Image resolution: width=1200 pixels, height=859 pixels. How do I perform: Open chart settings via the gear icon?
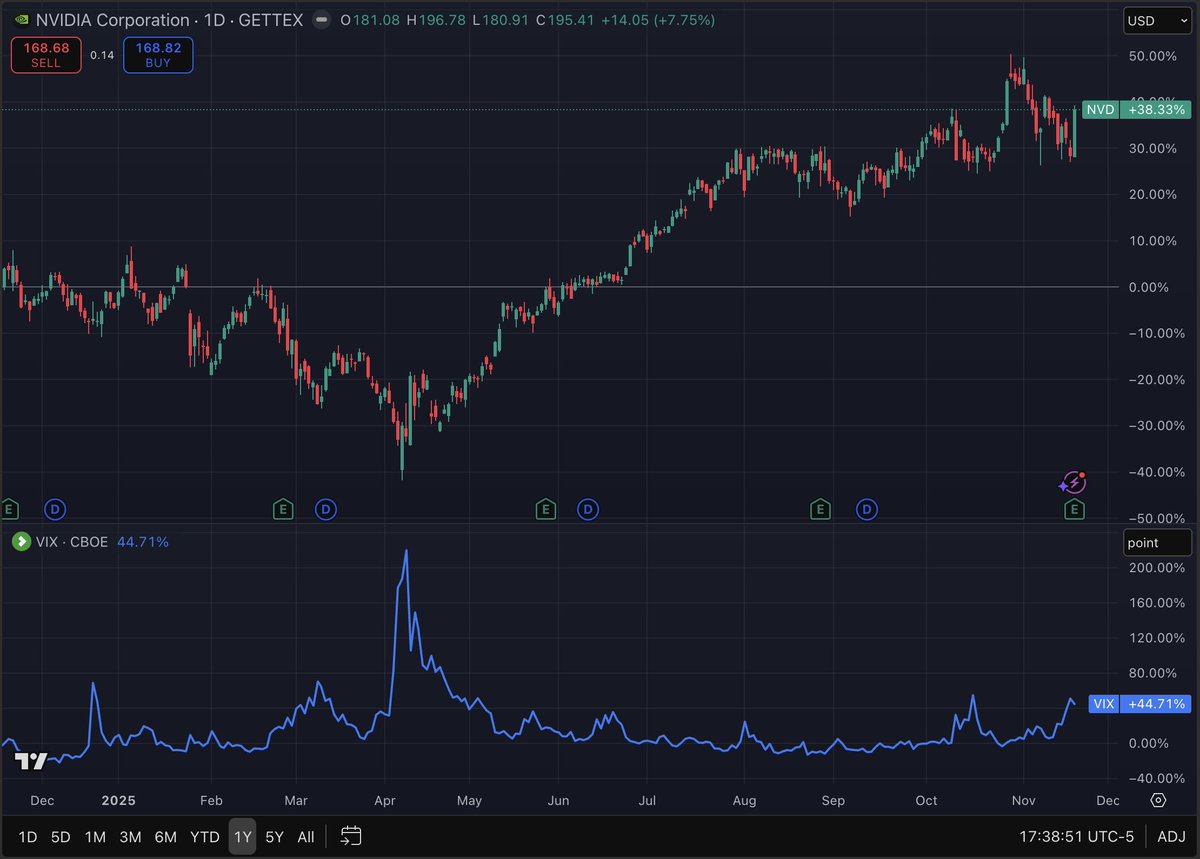1158,800
